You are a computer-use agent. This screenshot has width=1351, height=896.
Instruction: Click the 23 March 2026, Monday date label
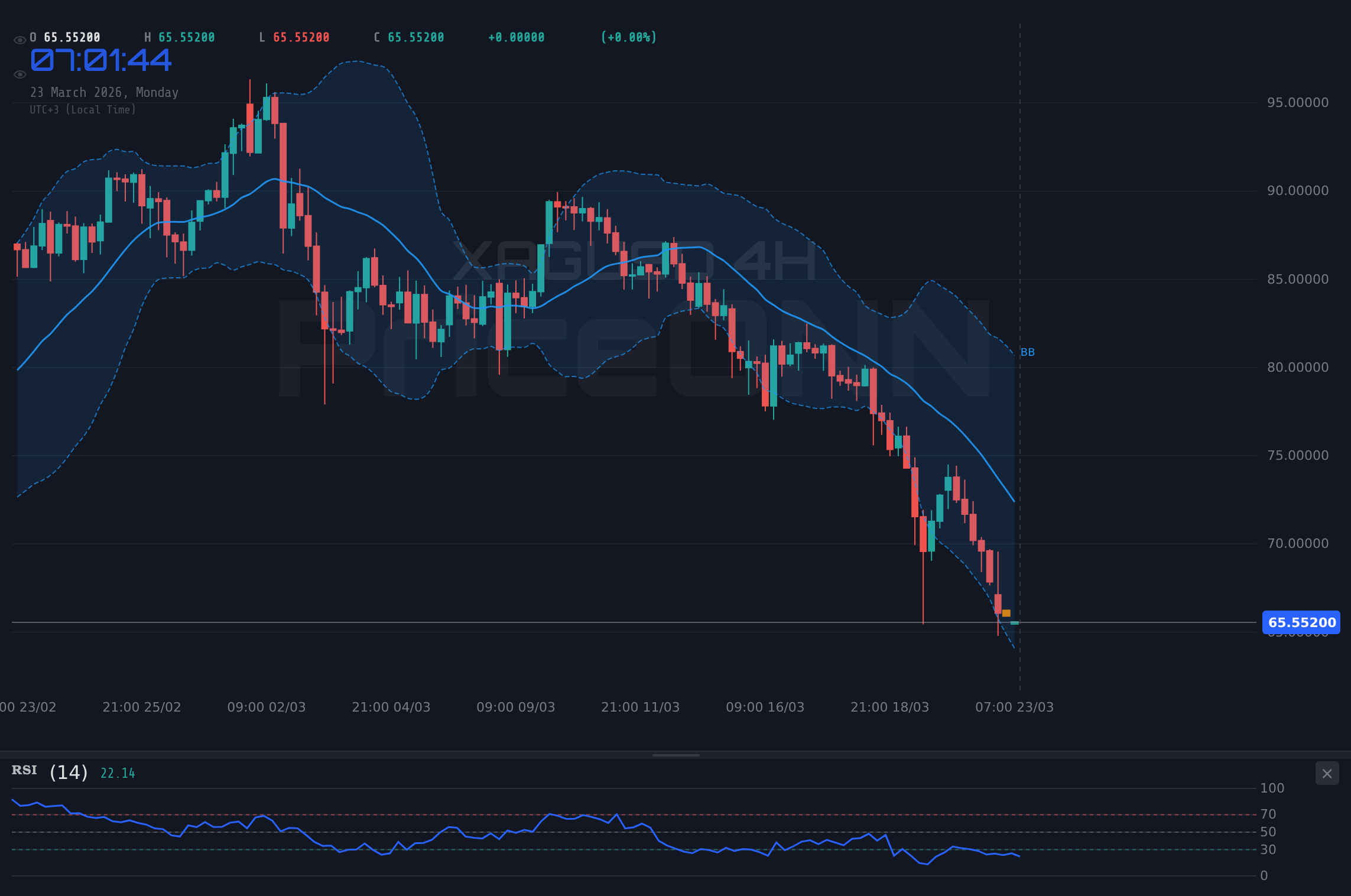(105, 92)
